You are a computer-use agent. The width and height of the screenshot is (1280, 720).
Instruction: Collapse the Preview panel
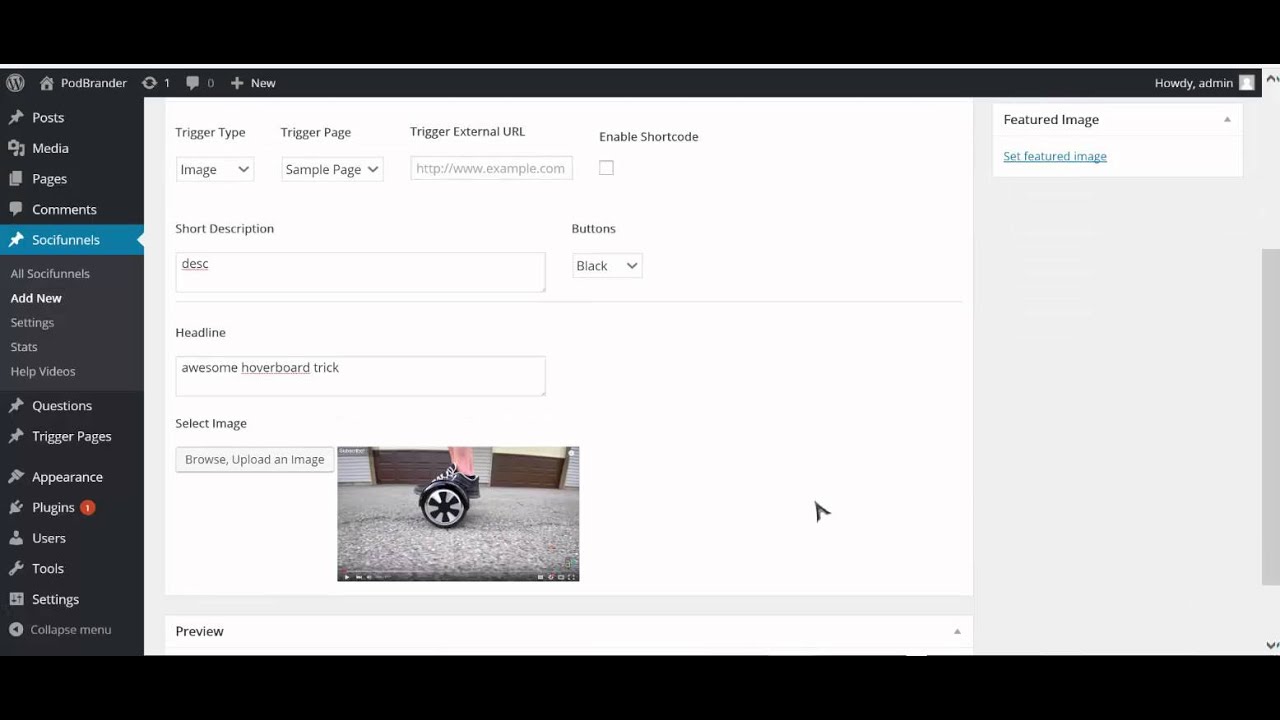point(957,631)
